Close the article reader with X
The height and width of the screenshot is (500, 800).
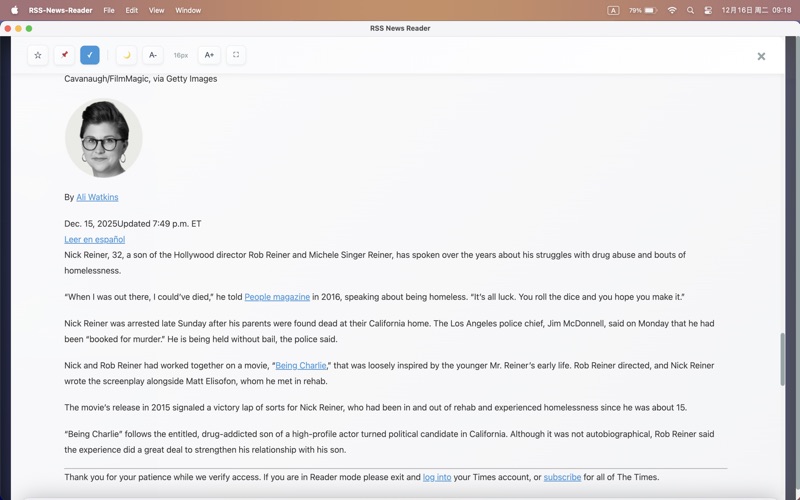(x=761, y=56)
